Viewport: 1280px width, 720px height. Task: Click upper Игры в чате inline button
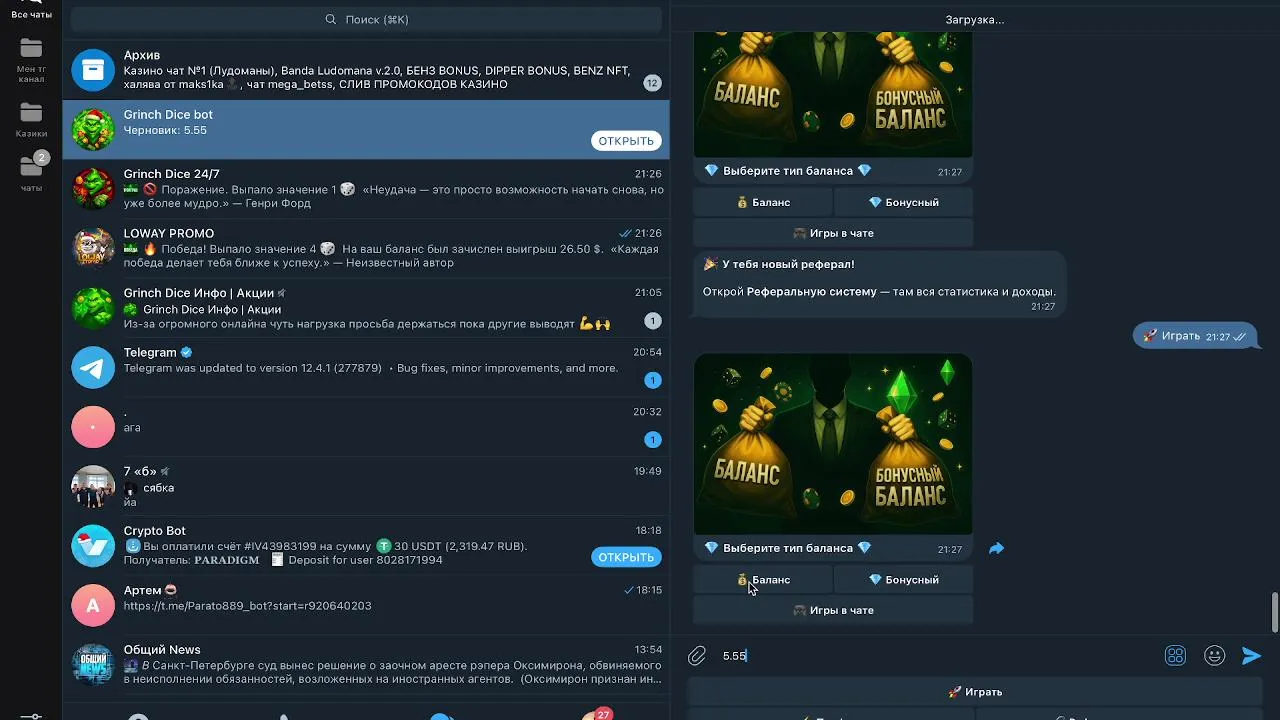833,233
